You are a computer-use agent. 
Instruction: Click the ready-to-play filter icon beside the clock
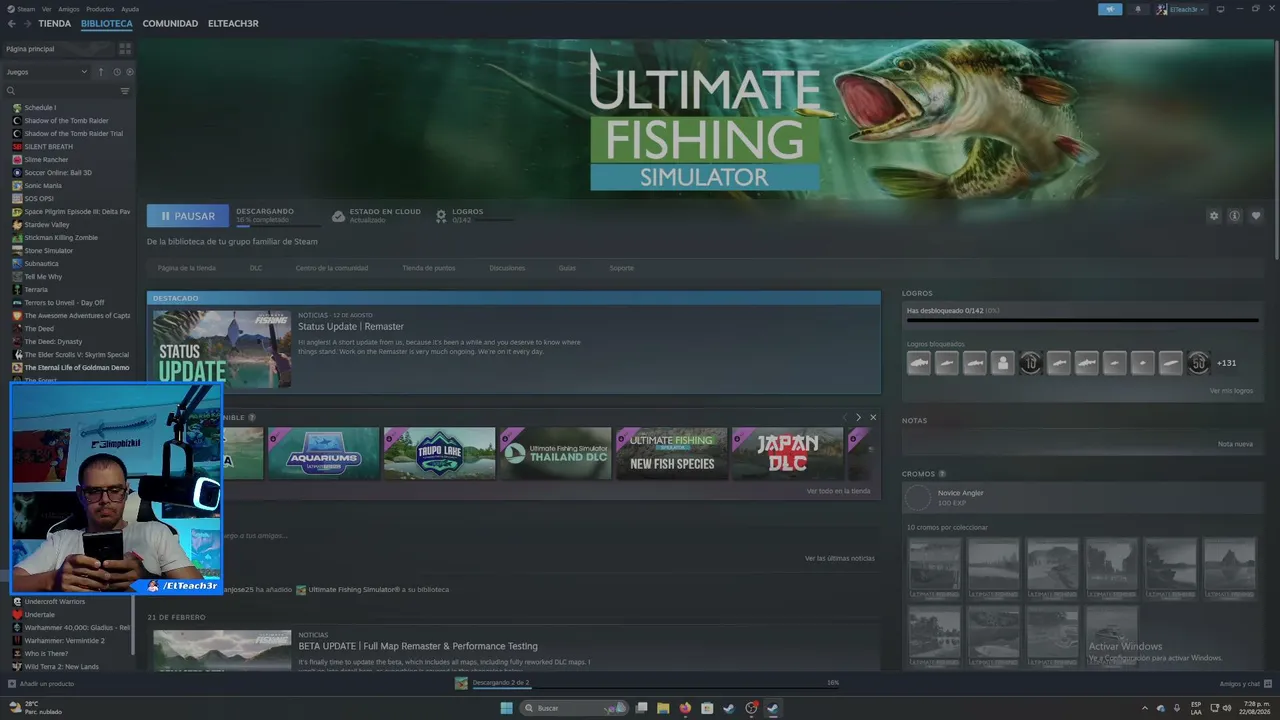click(130, 72)
